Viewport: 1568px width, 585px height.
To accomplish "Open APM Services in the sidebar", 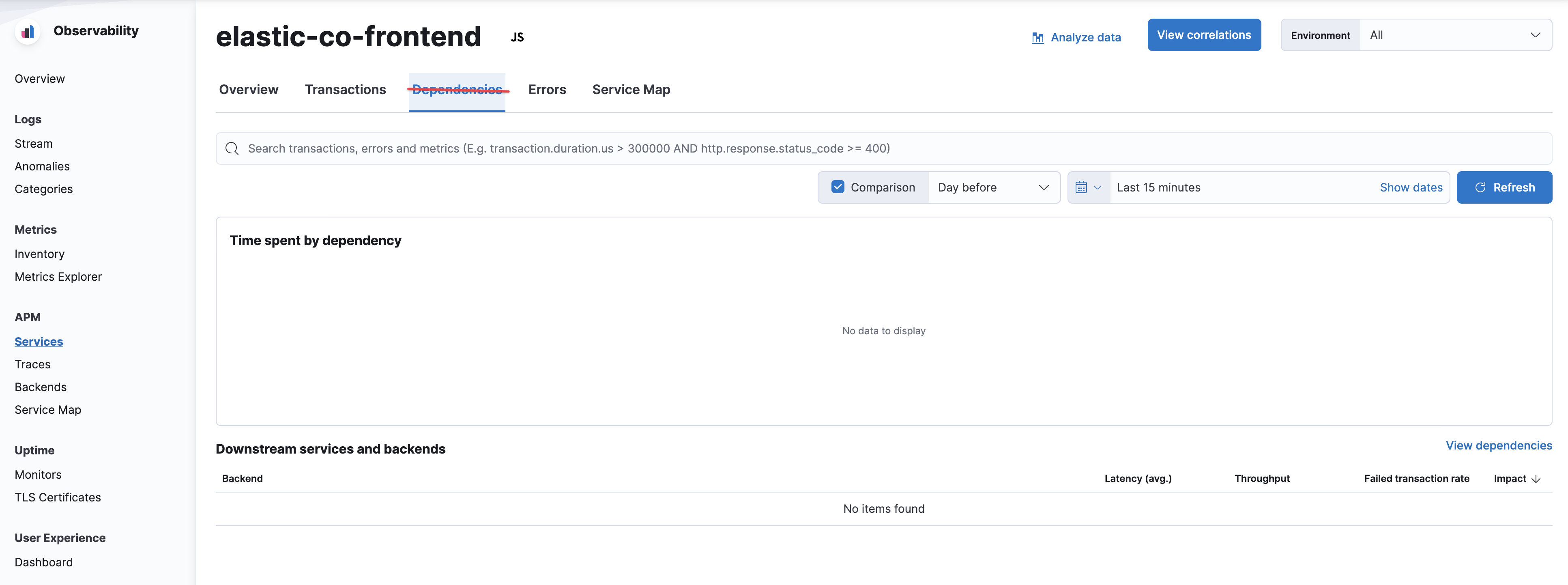I will click(39, 342).
